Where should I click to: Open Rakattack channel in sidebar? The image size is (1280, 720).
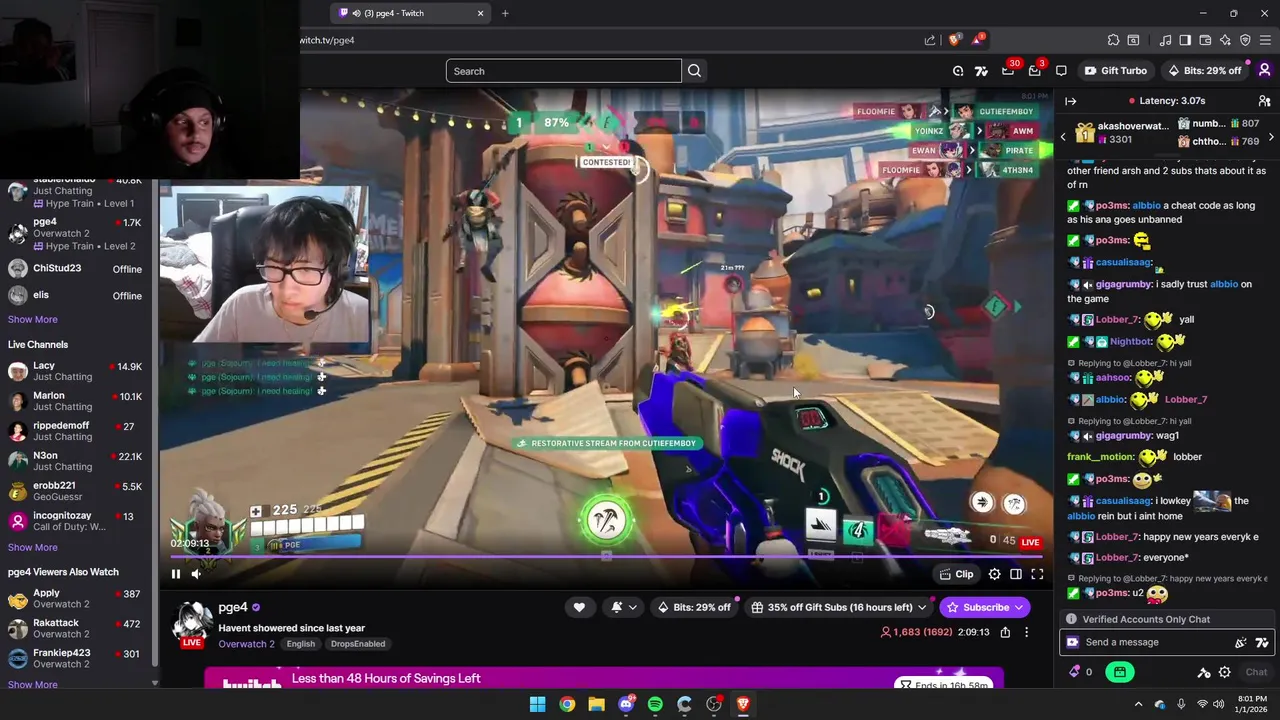pos(76,628)
